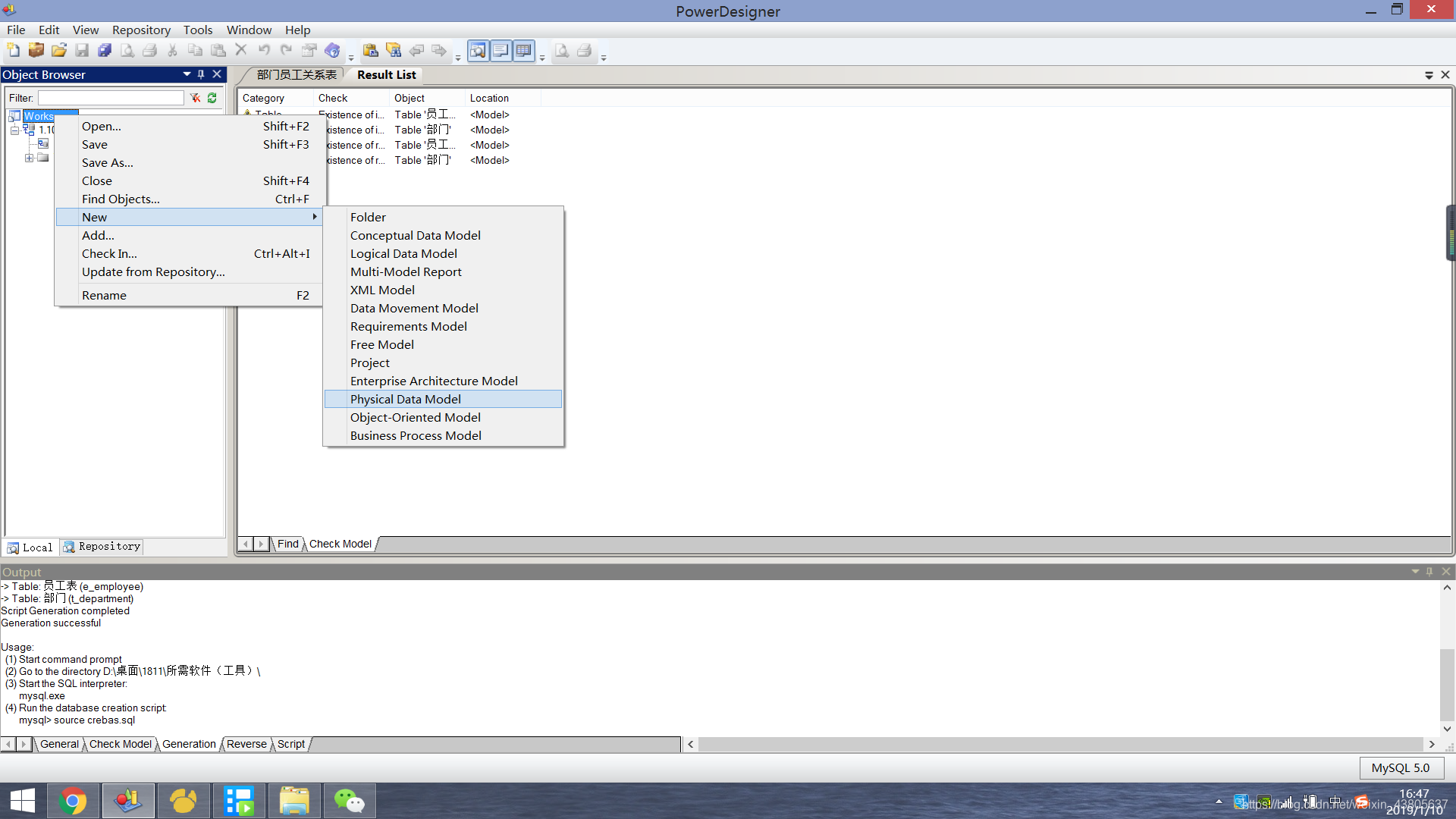Clear the Object Browser filter icon
1456x819 pixels.
[196, 98]
